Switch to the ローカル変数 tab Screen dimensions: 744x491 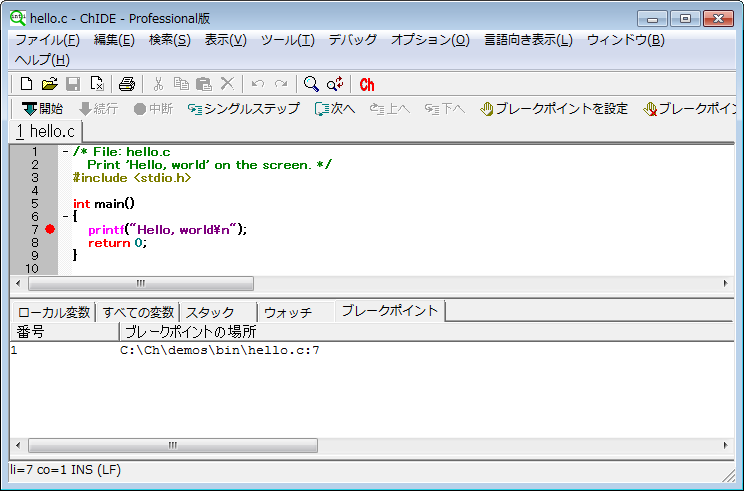tap(54, 312)
